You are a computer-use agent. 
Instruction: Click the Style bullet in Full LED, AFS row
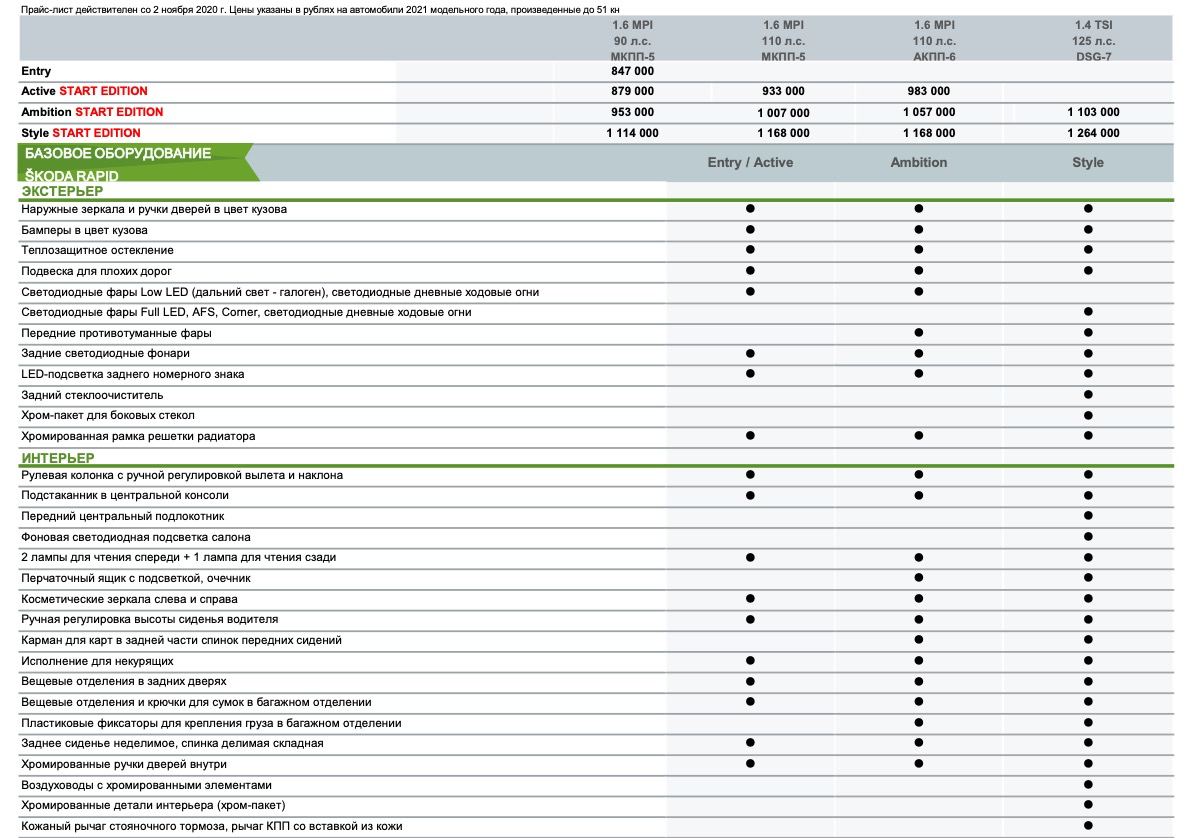pos(1088,312)
